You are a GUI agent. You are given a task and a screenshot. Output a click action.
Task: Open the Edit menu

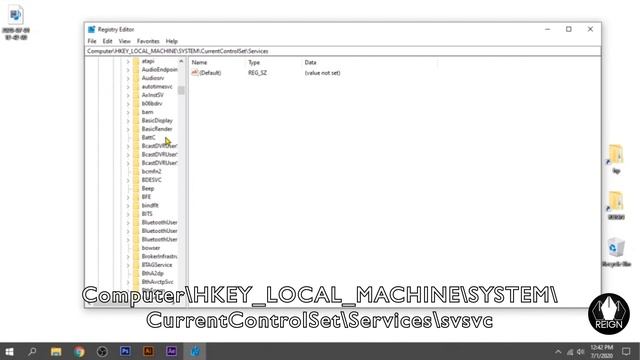[x=107, y=41]
